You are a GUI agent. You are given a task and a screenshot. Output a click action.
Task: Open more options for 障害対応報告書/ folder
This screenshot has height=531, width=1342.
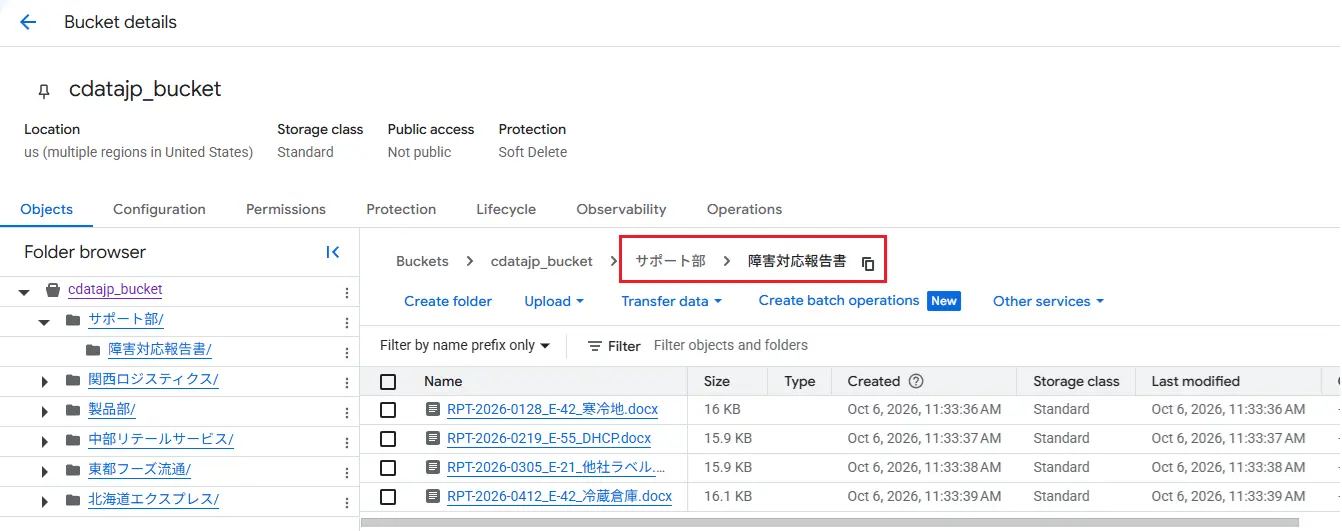[347, 352]
